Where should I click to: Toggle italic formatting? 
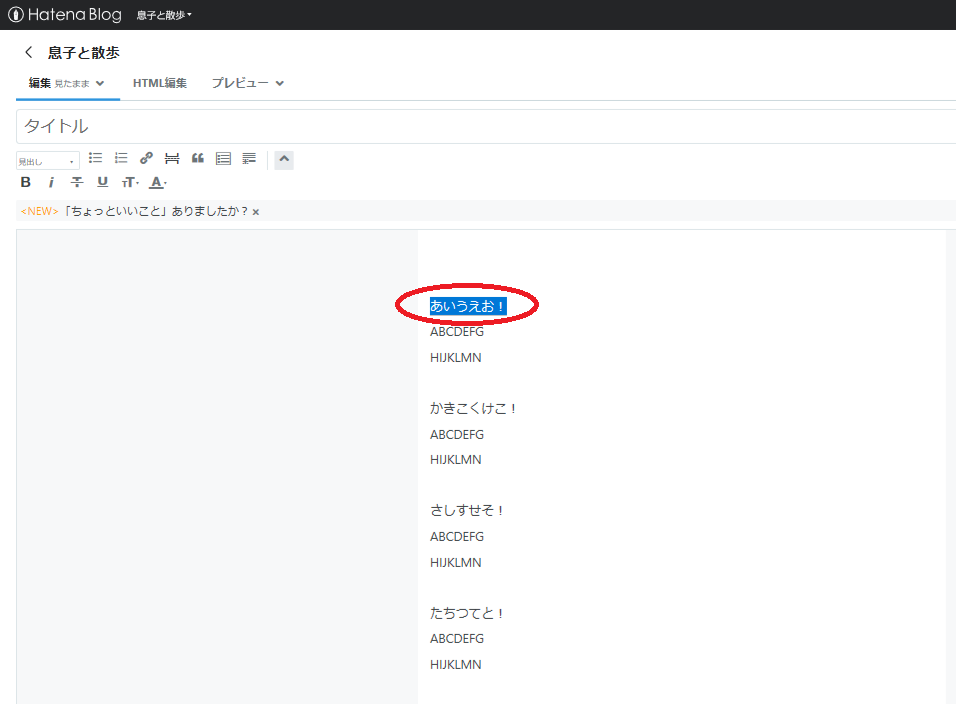click(51, 182)
